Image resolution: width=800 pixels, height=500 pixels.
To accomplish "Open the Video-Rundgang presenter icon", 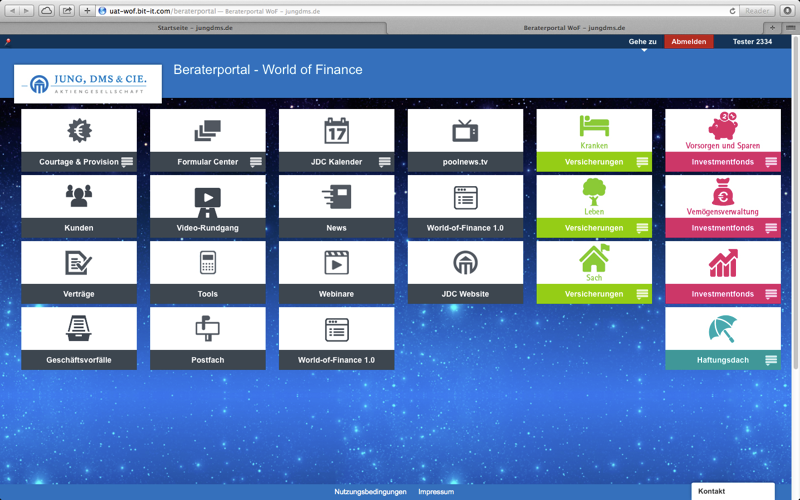I will pos(208,203).
